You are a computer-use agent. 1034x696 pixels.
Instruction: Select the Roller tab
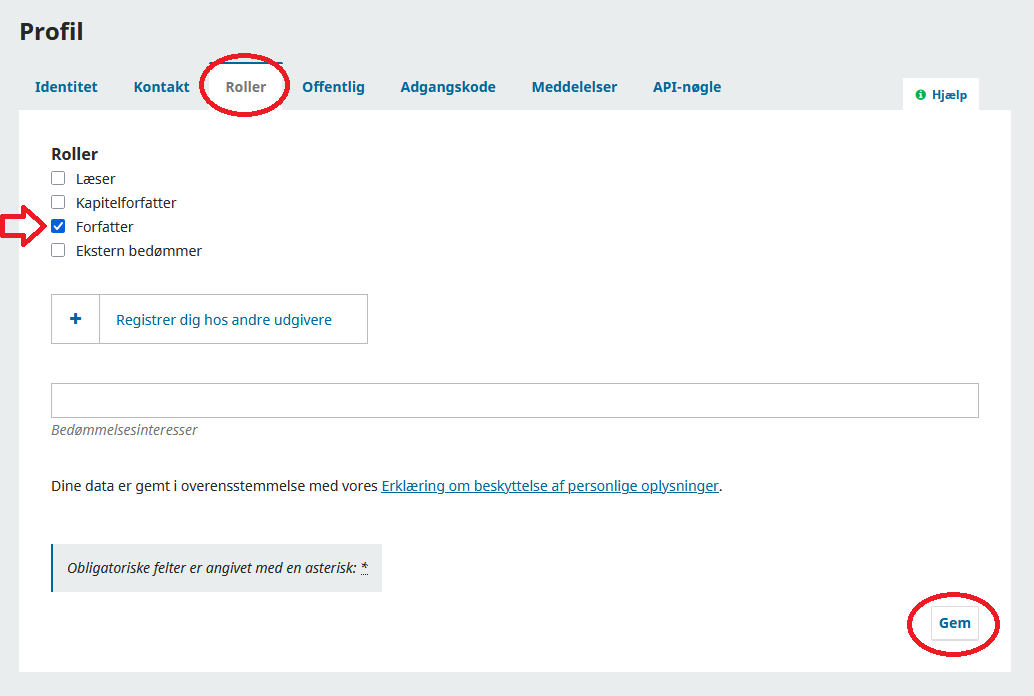[246, 87]
